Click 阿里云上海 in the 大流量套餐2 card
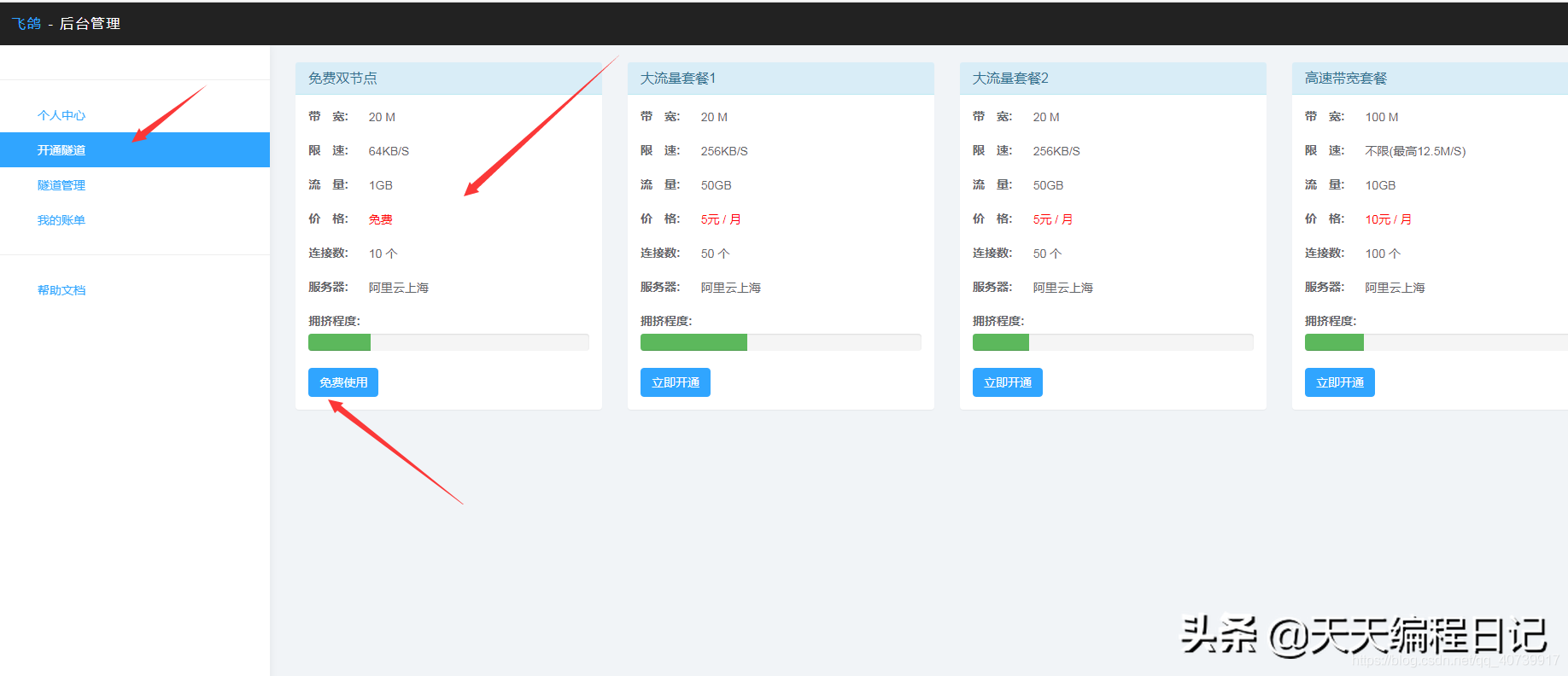1568x676 pixels. click(1063, 288)
